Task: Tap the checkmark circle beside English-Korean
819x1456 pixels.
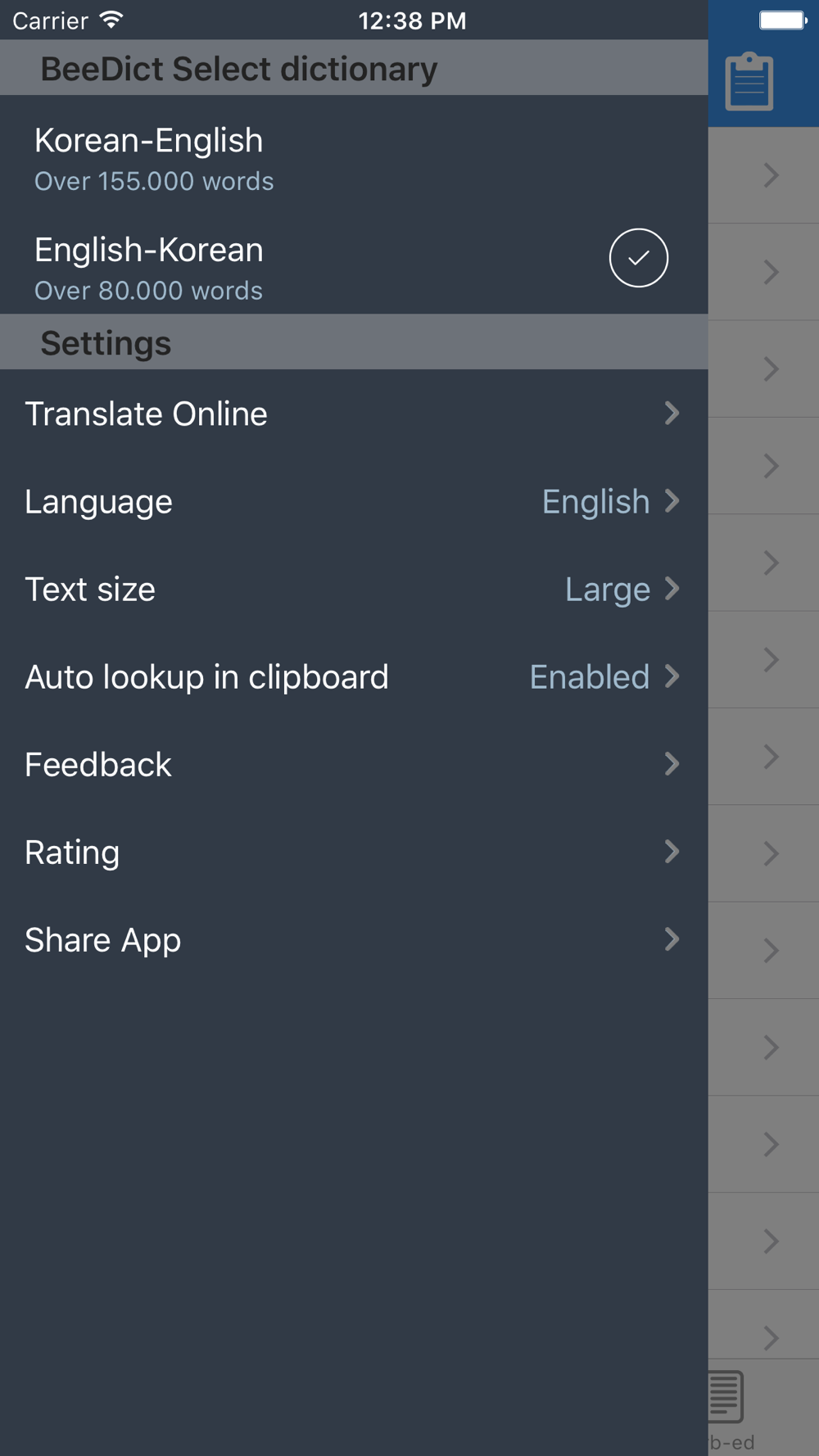Action: pos(638,258)
